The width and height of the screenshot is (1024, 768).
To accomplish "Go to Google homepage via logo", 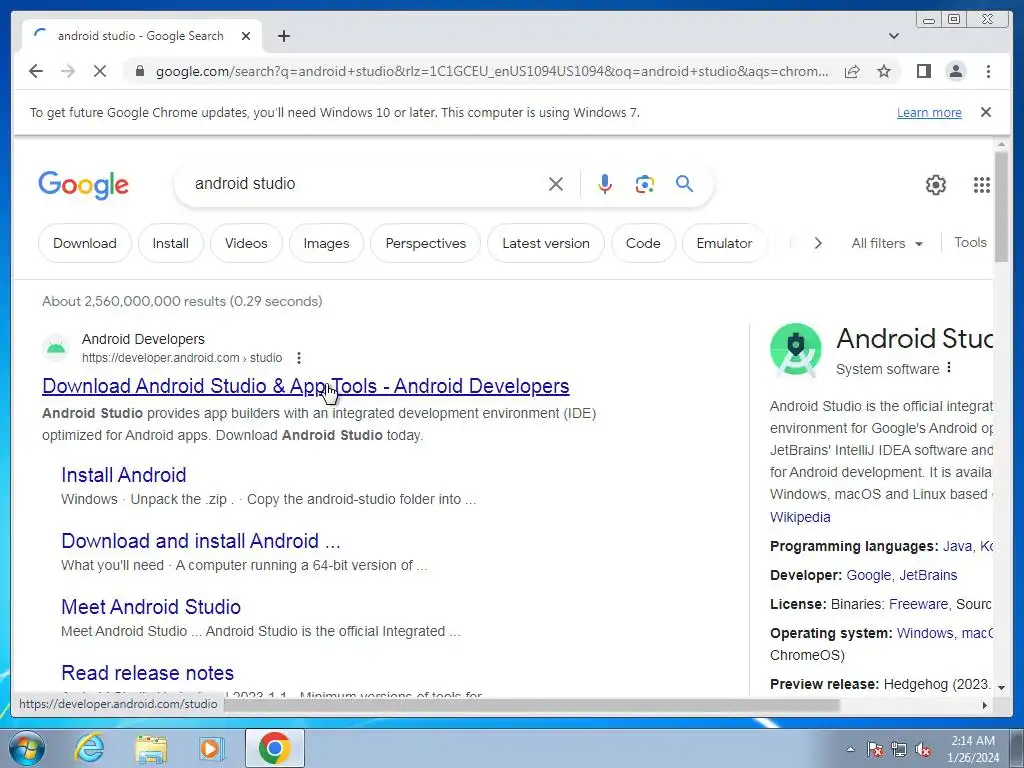I will coord(84,185).
